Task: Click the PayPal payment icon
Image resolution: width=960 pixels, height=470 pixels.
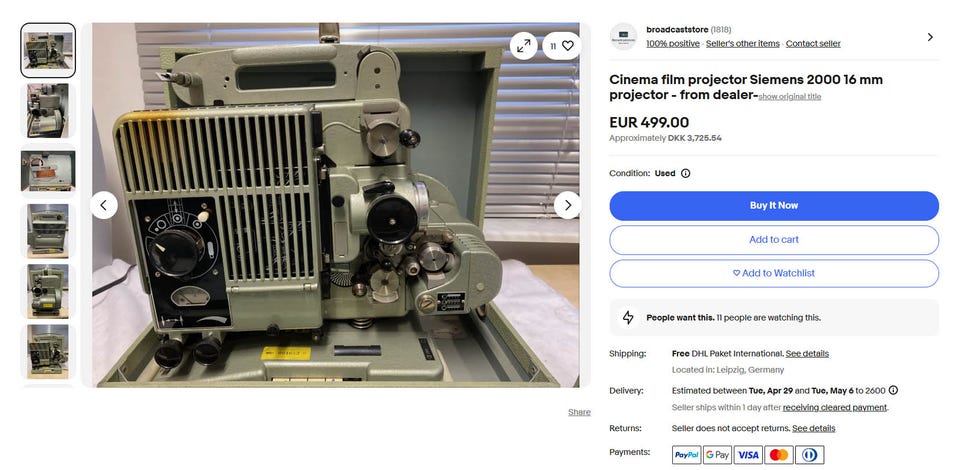Action: point(686,455)
